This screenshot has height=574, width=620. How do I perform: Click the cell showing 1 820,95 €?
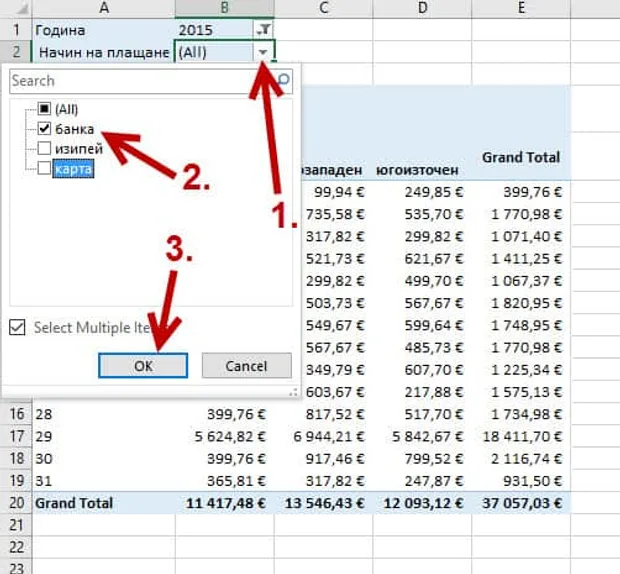(x=521, y=303)
